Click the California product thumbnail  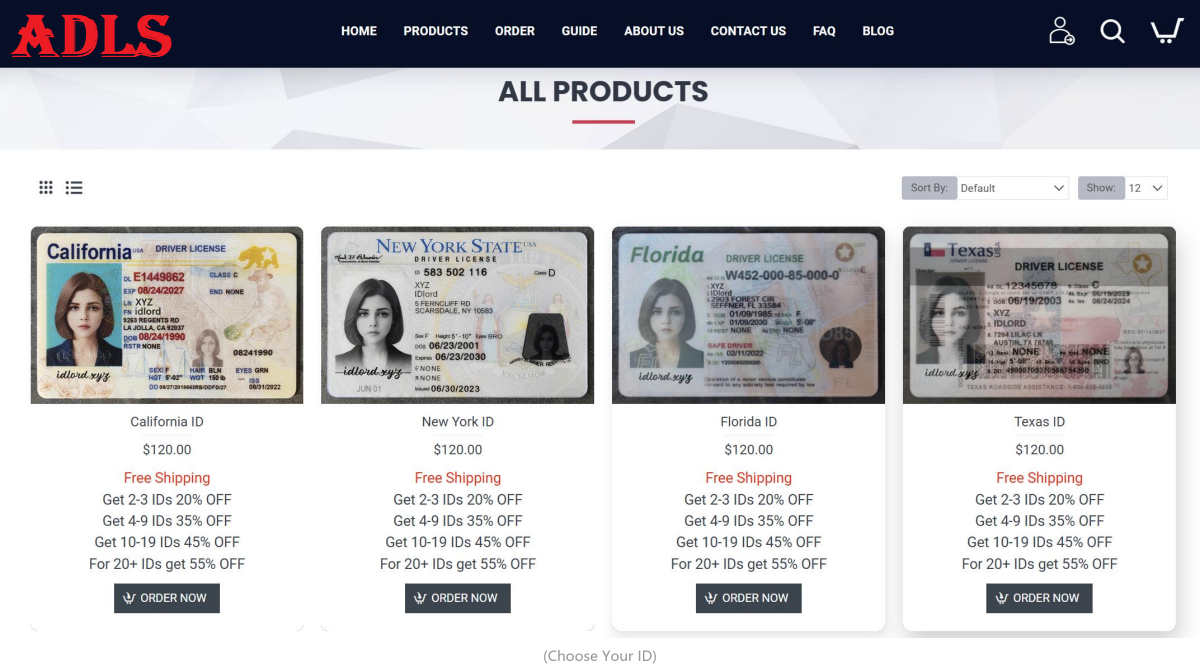pos(167,315)
